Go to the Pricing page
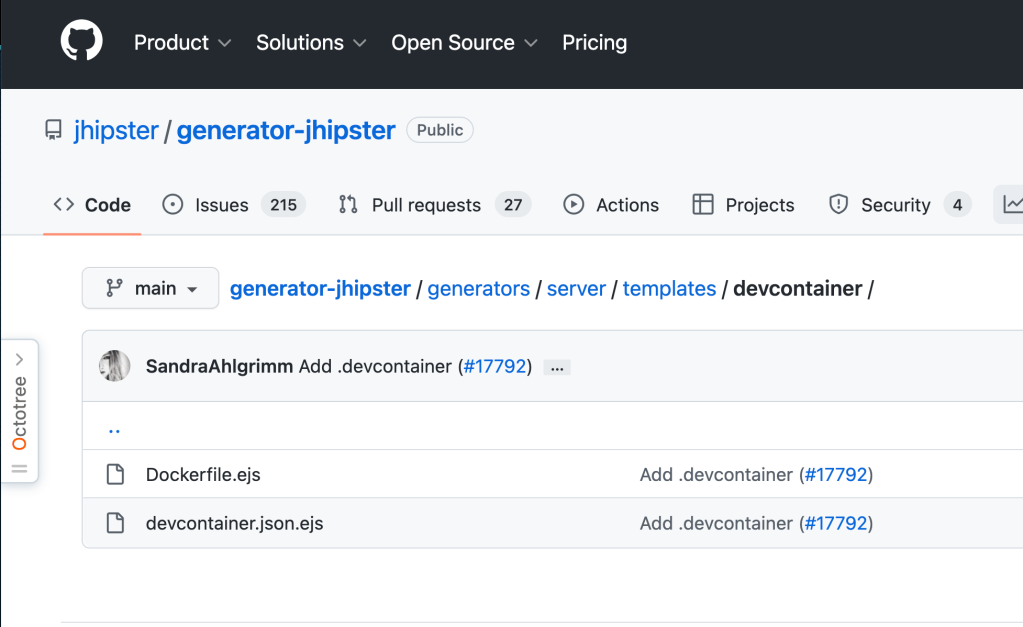Image resolution: width=1023 pixels, height=627 pixels. pyautogui.click(x=594, y=43)
